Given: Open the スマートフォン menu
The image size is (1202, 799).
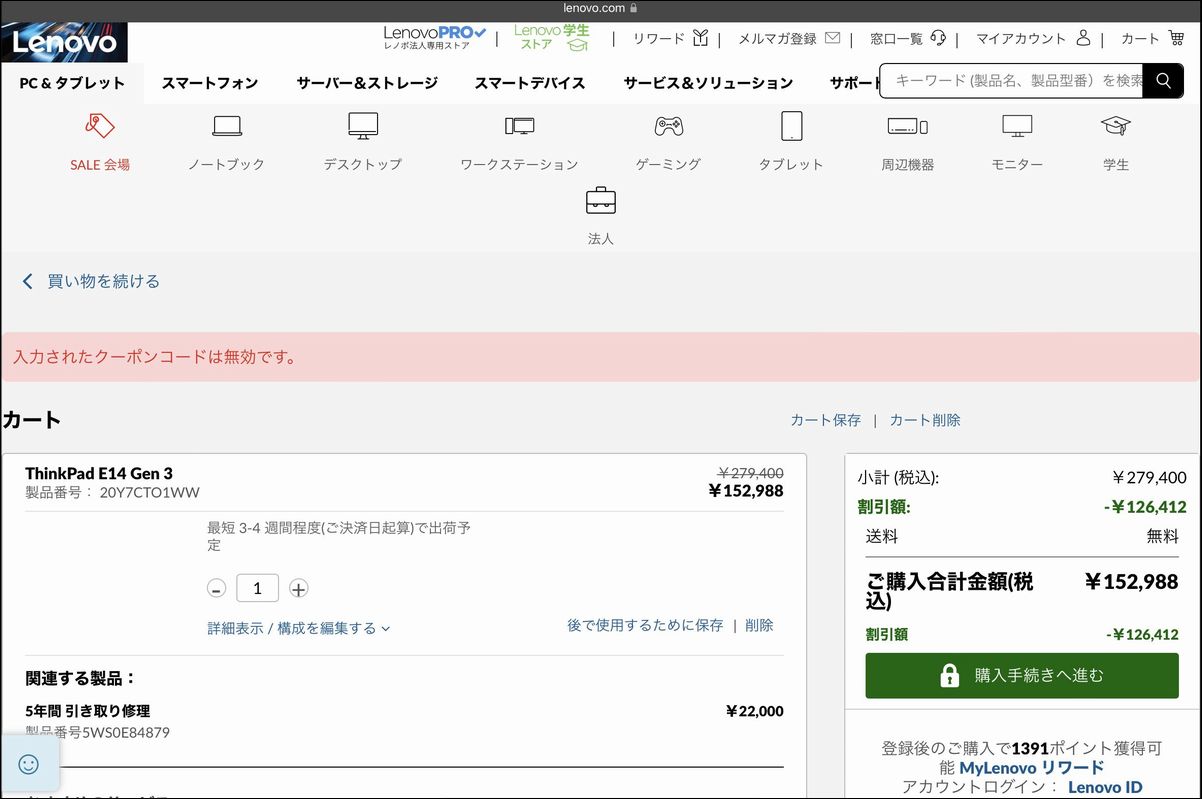Looking at the screenshot, I should 210,83.
